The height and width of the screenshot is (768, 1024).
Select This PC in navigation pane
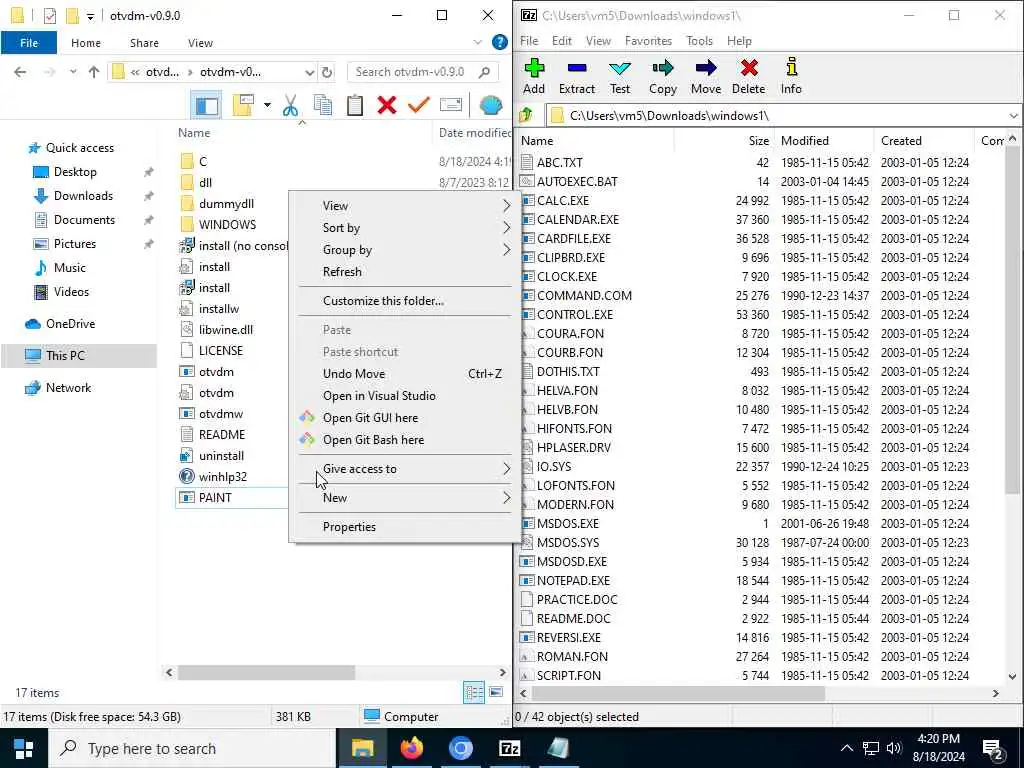coord(78,356)
